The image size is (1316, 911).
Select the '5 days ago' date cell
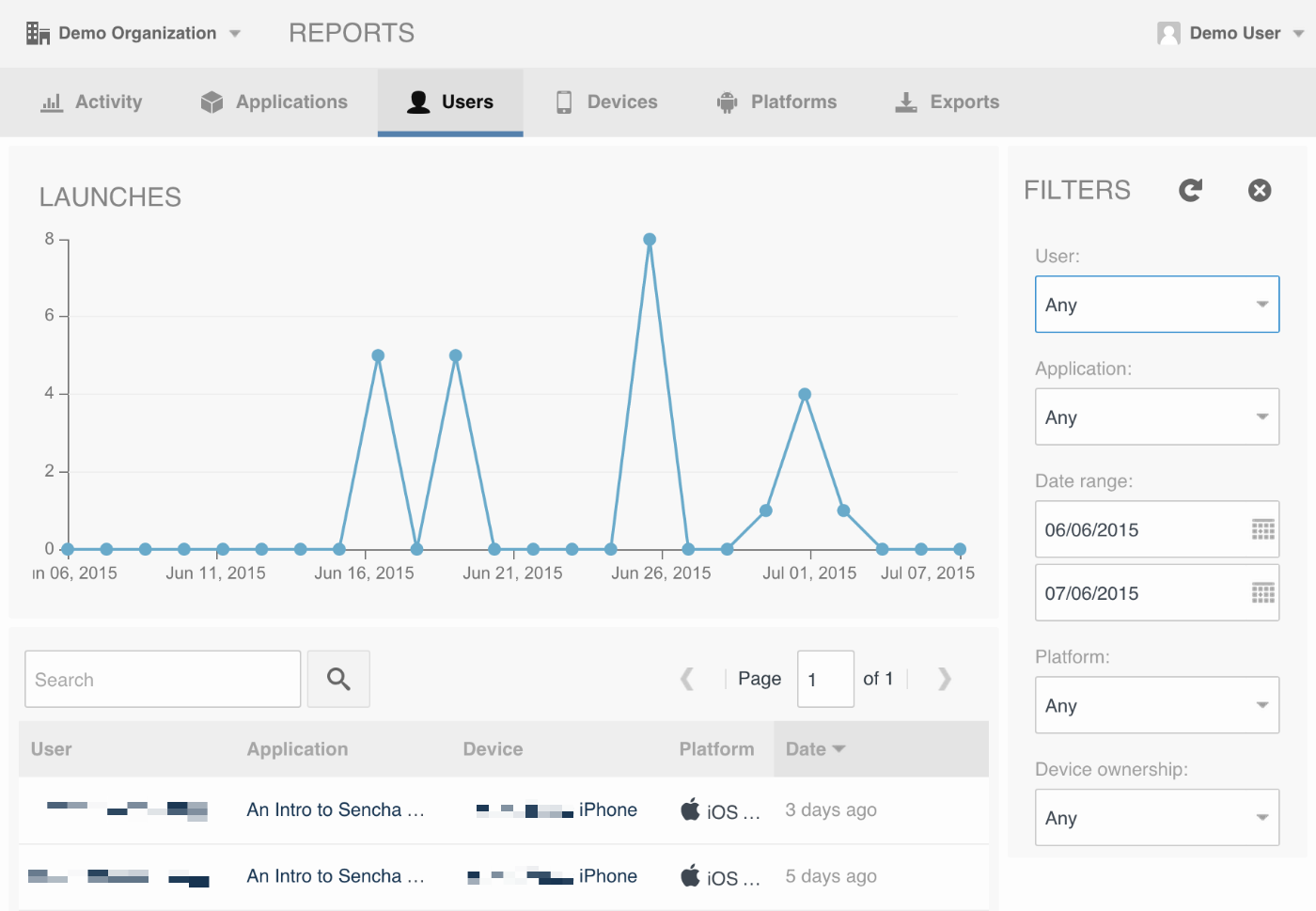click(x=831, y=876)
